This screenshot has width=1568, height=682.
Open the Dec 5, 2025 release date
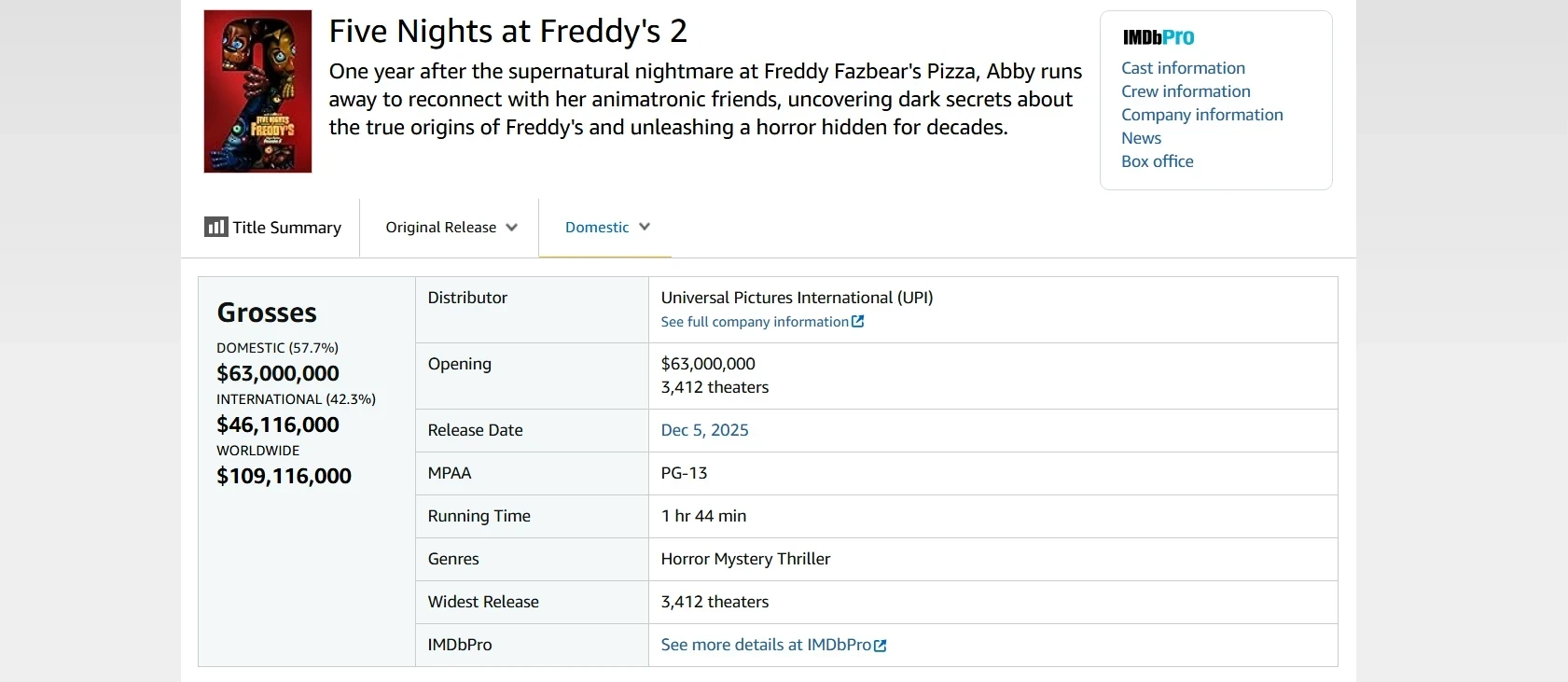coord(704,430)
